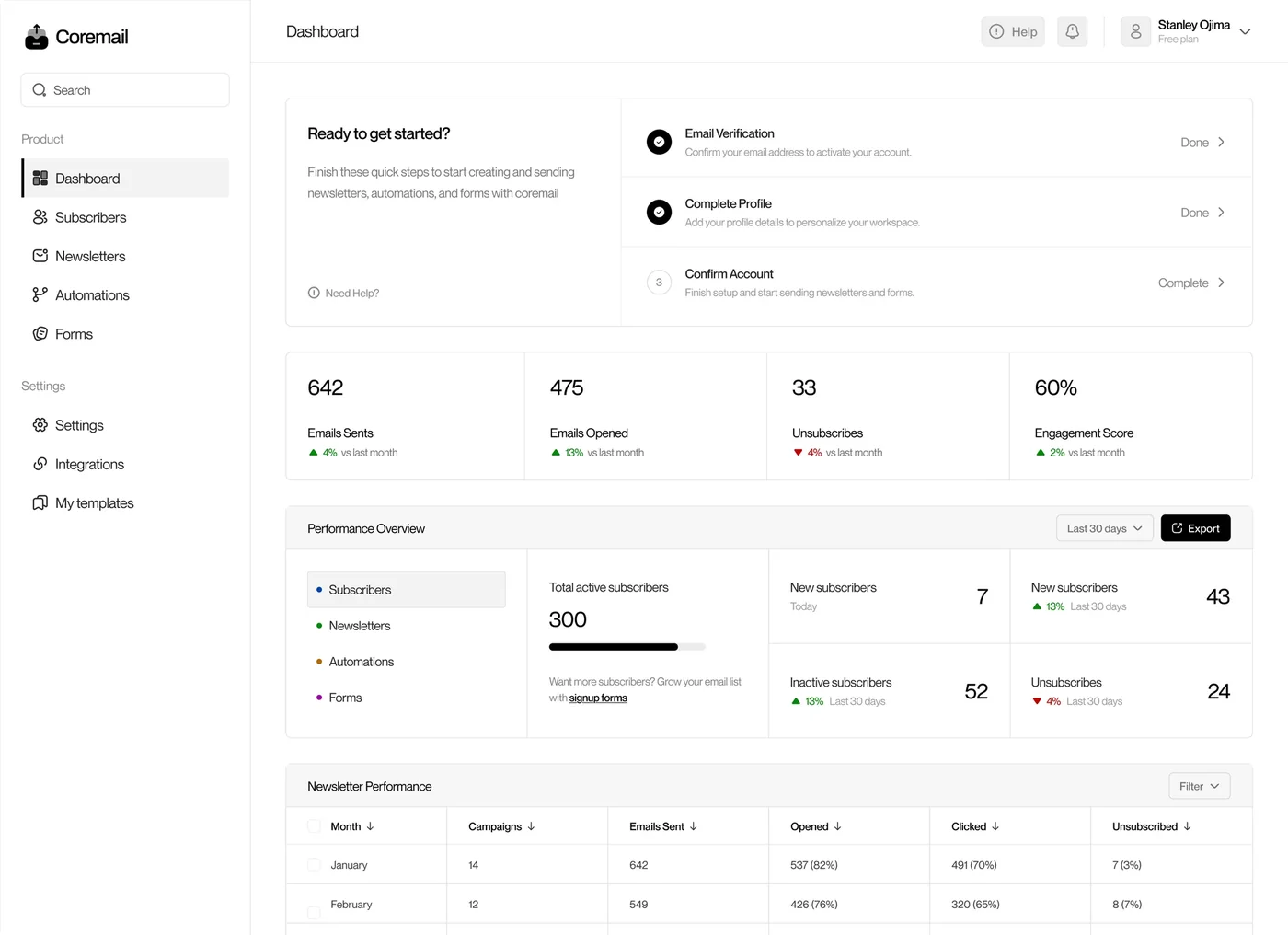The image size is (1288, 935).
Task: Click the Settings gear icon
Action: [40, 425]
